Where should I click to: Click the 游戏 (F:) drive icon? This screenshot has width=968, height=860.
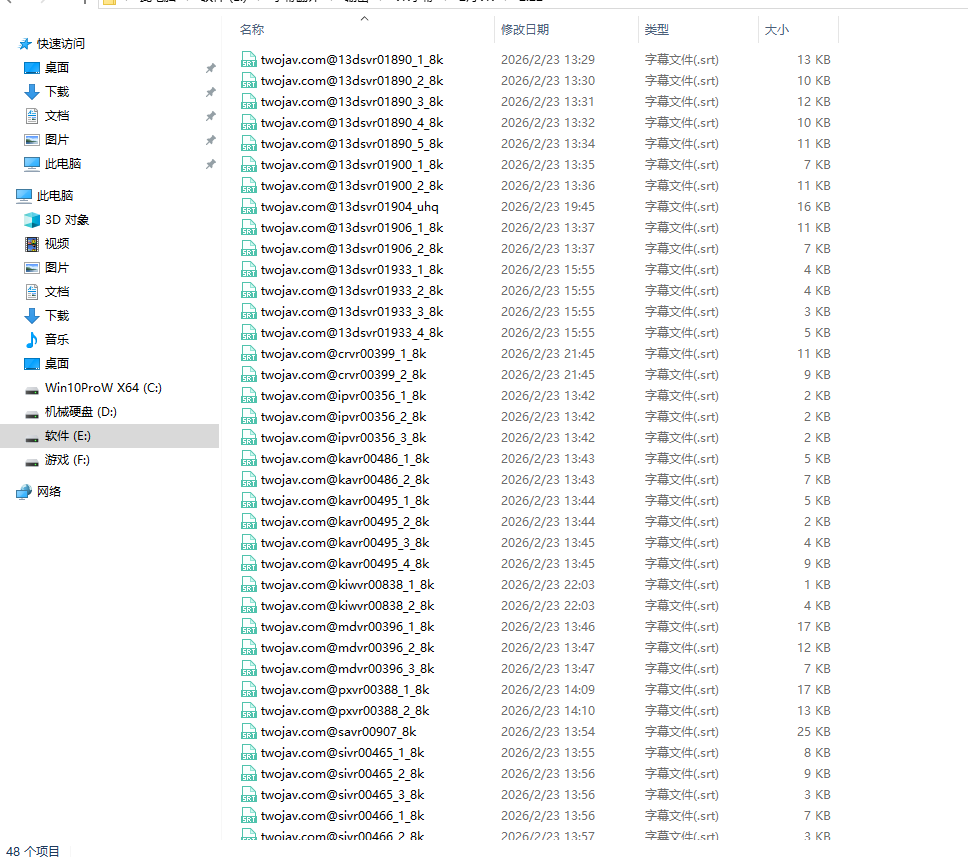coord(32,462)
